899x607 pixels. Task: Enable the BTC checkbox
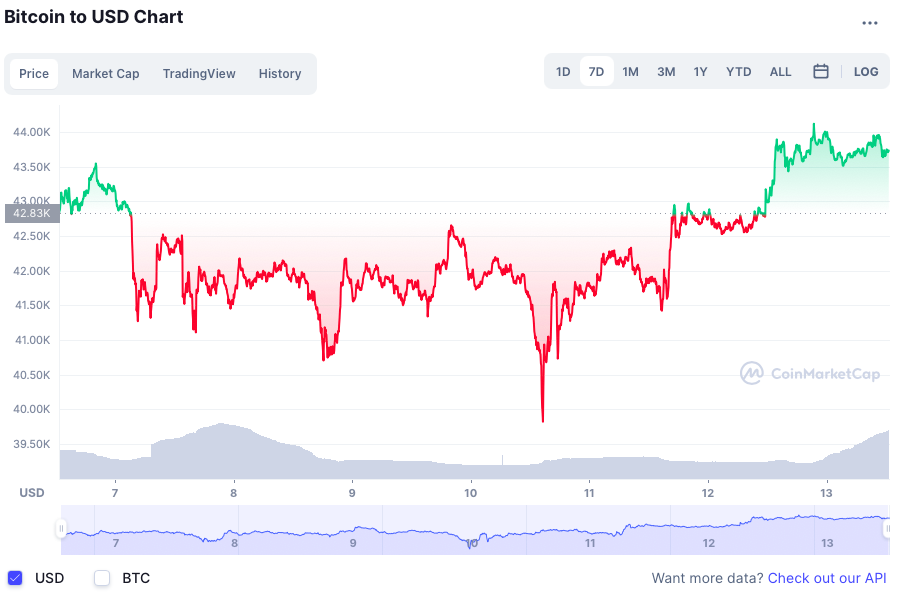tap(102, 578)
